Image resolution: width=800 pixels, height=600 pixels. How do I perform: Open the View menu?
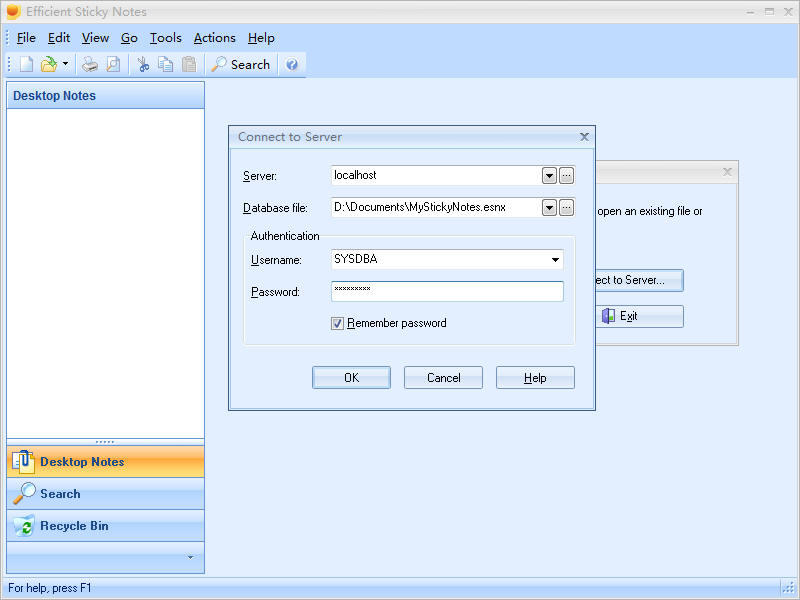tap(95, 38)
